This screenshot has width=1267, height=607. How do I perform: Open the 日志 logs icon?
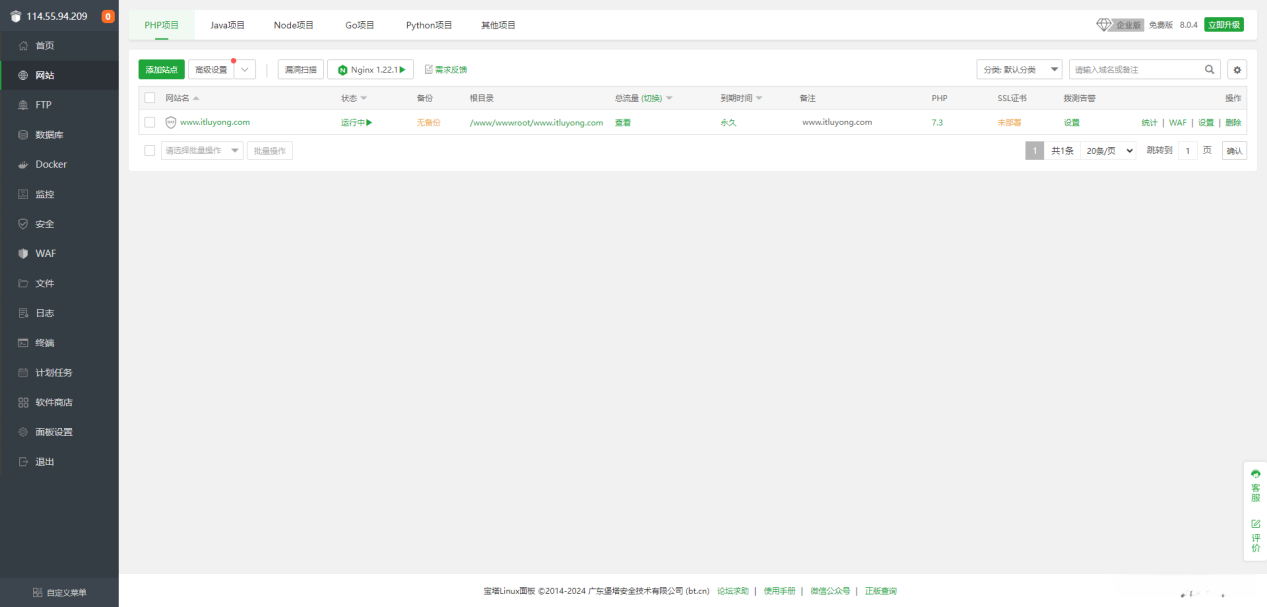pos(24,313)
